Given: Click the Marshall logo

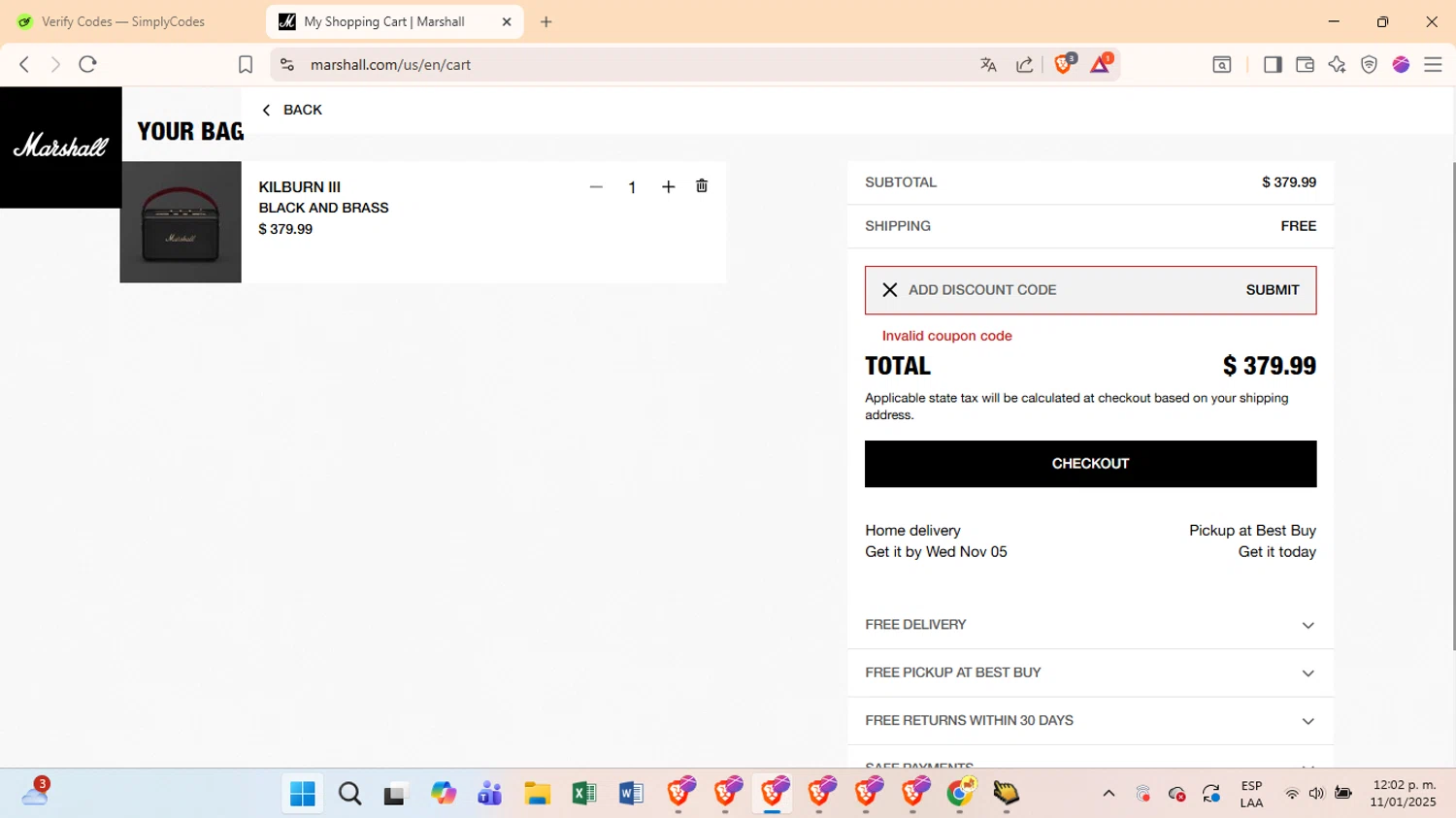Looking at the screenshot, I should coord(60,147).
